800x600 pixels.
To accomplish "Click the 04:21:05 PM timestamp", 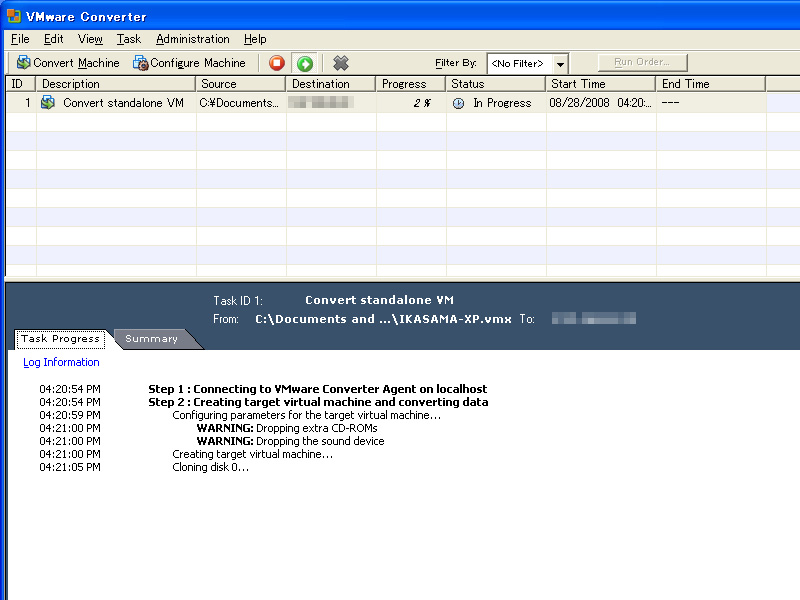I will pyautogui.click(x=70, y=467).
